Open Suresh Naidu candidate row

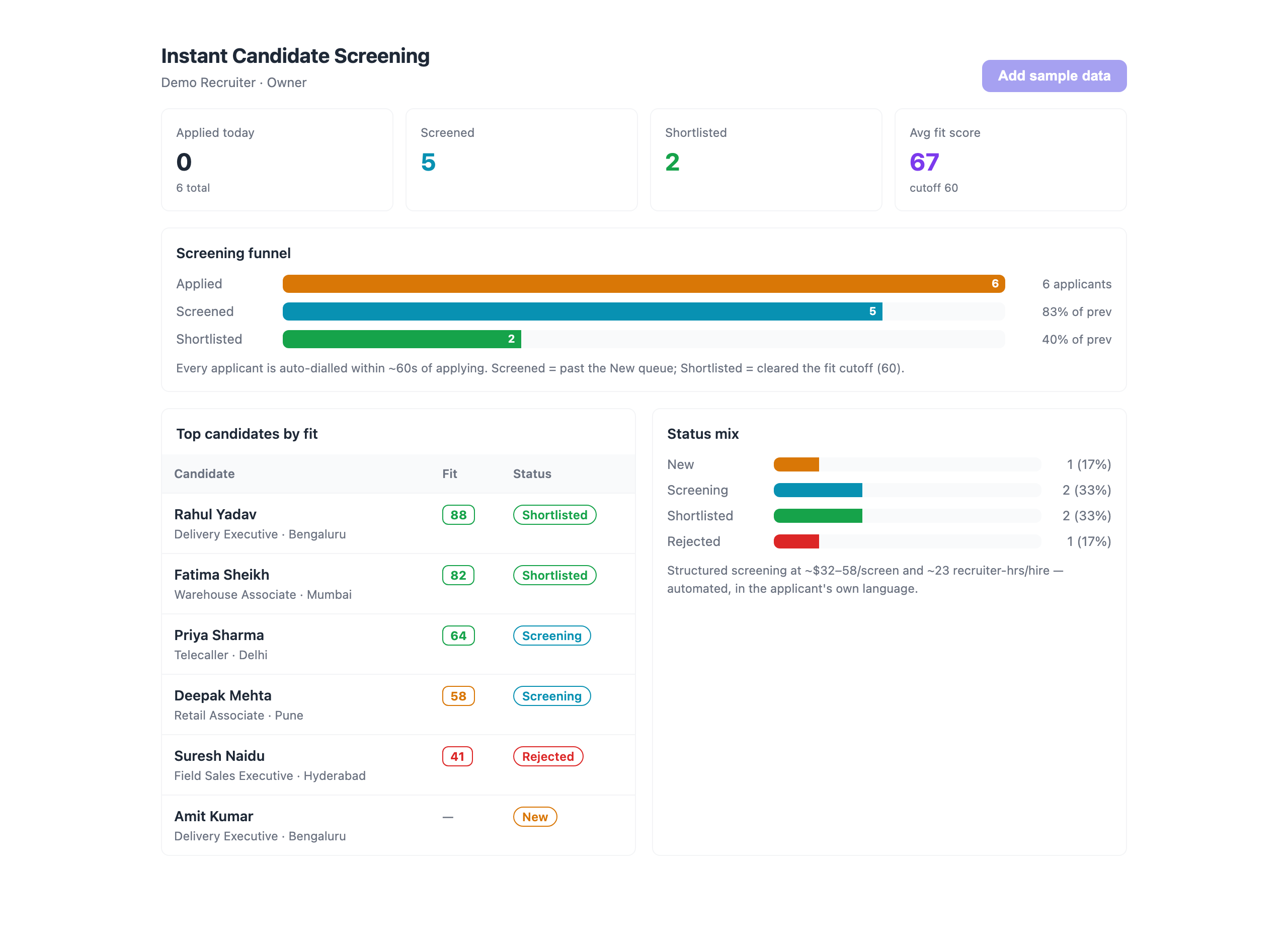(x=398, y=765)
